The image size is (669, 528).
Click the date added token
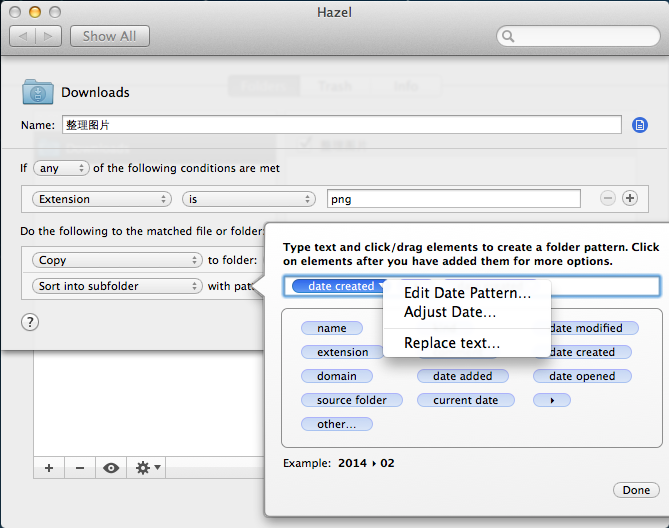463,376
